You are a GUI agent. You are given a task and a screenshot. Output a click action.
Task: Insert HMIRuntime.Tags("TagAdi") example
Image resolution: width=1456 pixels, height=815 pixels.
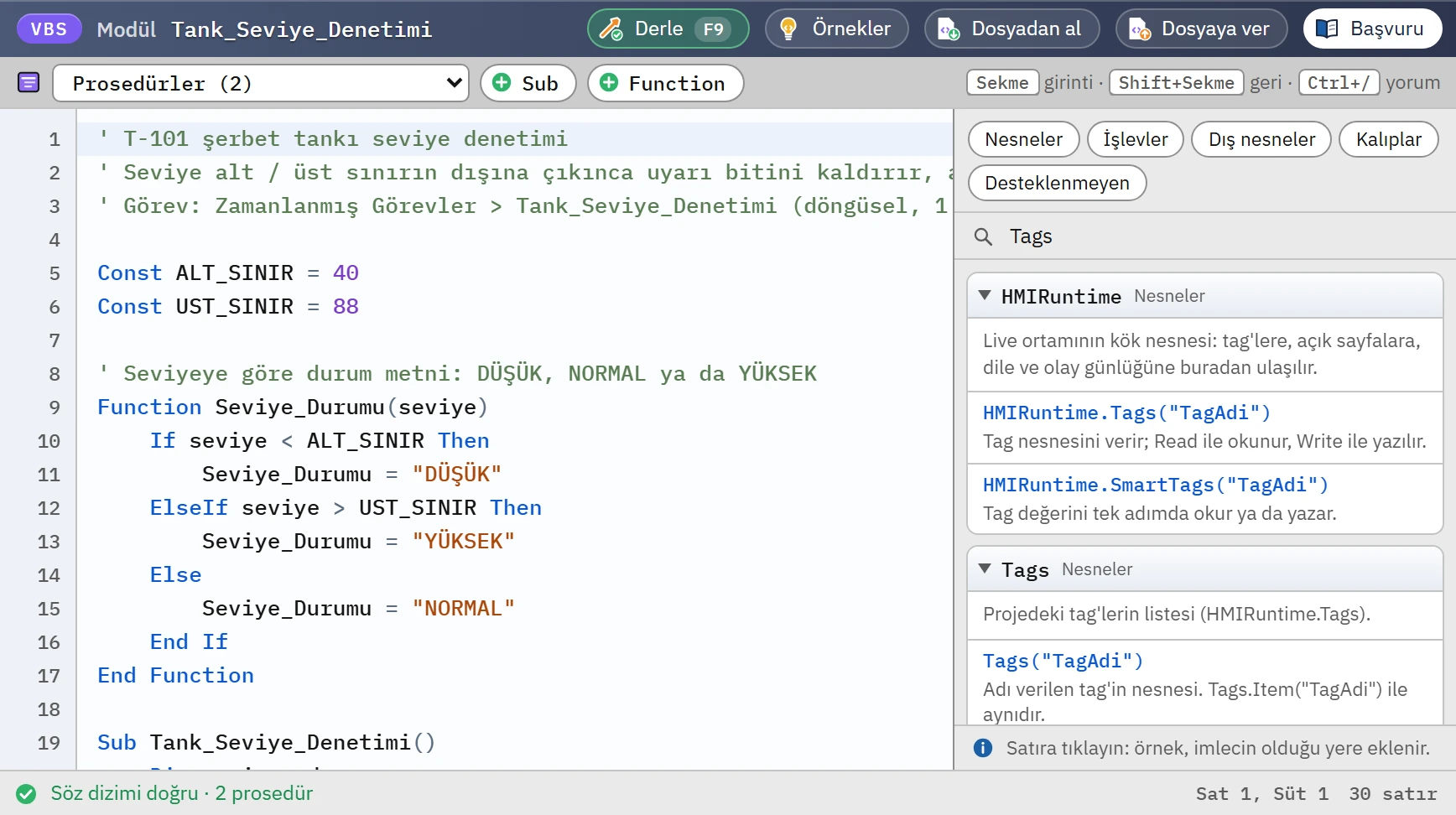click(x=1205, y=427)
